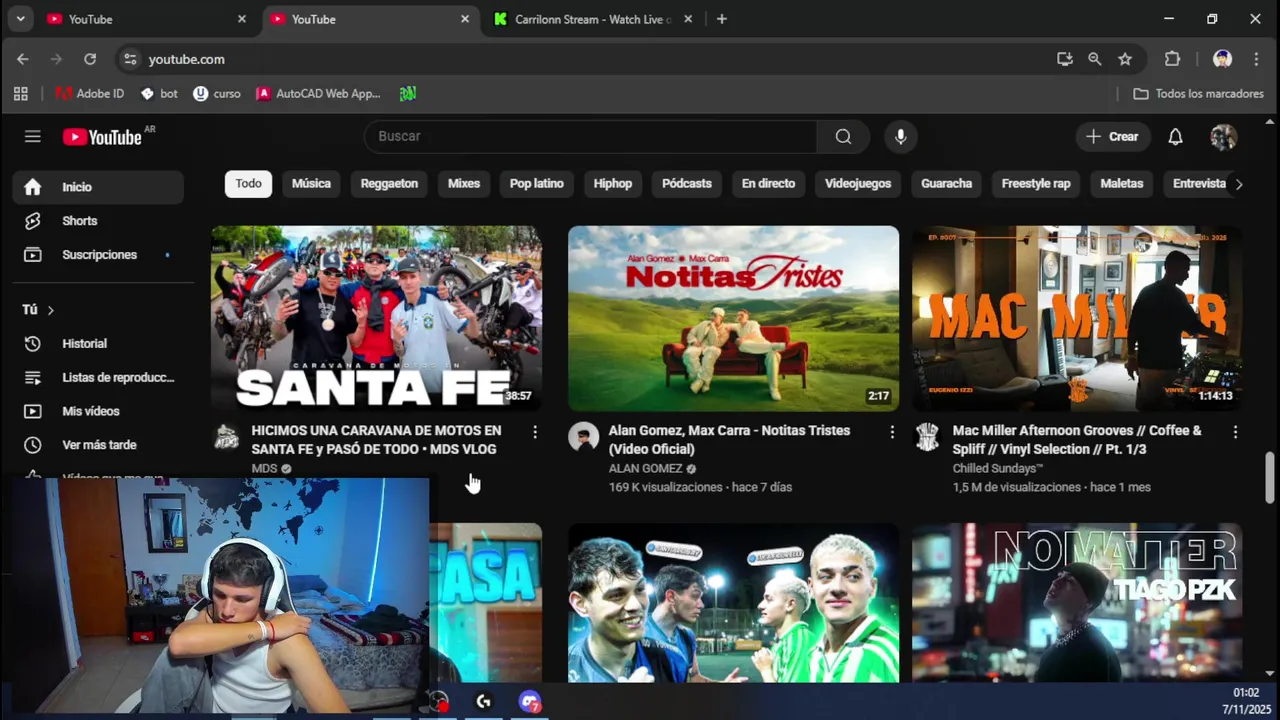Viewport: 1280px width, 720px height.
Task: Select the Pop latino filter chip
Action: 537,184
